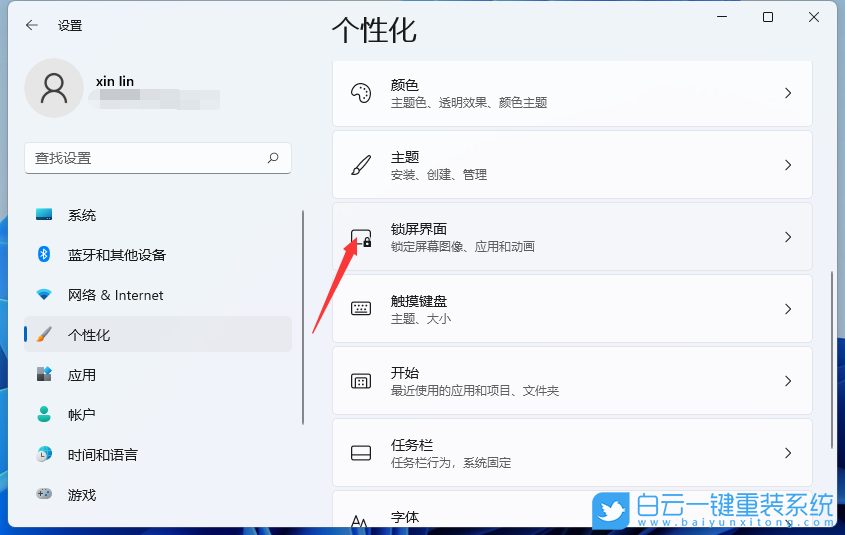Expand the 锁屏界面 row chevron
This screenshot has width=845, height=535.
click(x=788, y=237)
